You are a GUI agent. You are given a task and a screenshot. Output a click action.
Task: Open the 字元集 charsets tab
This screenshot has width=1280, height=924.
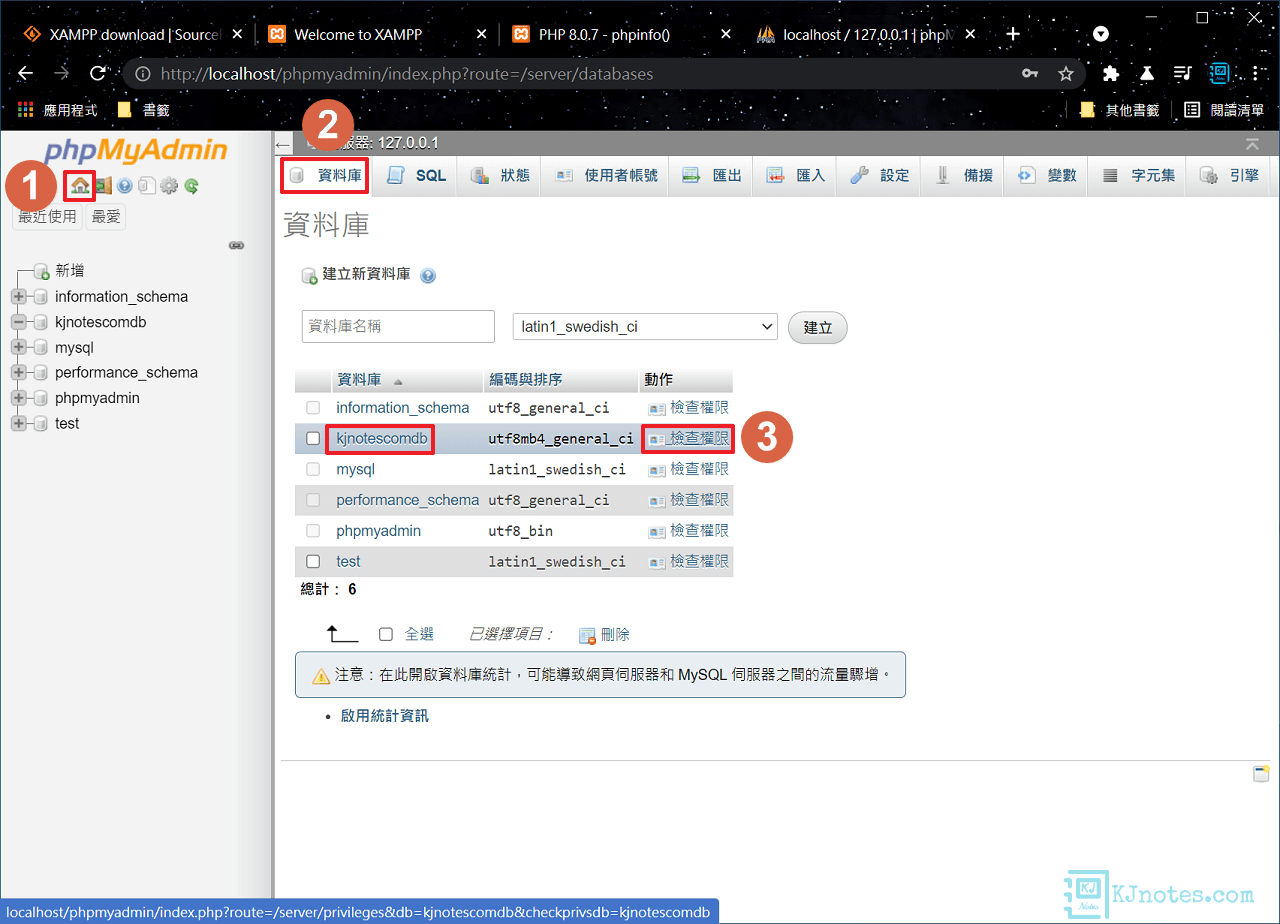1139,176
